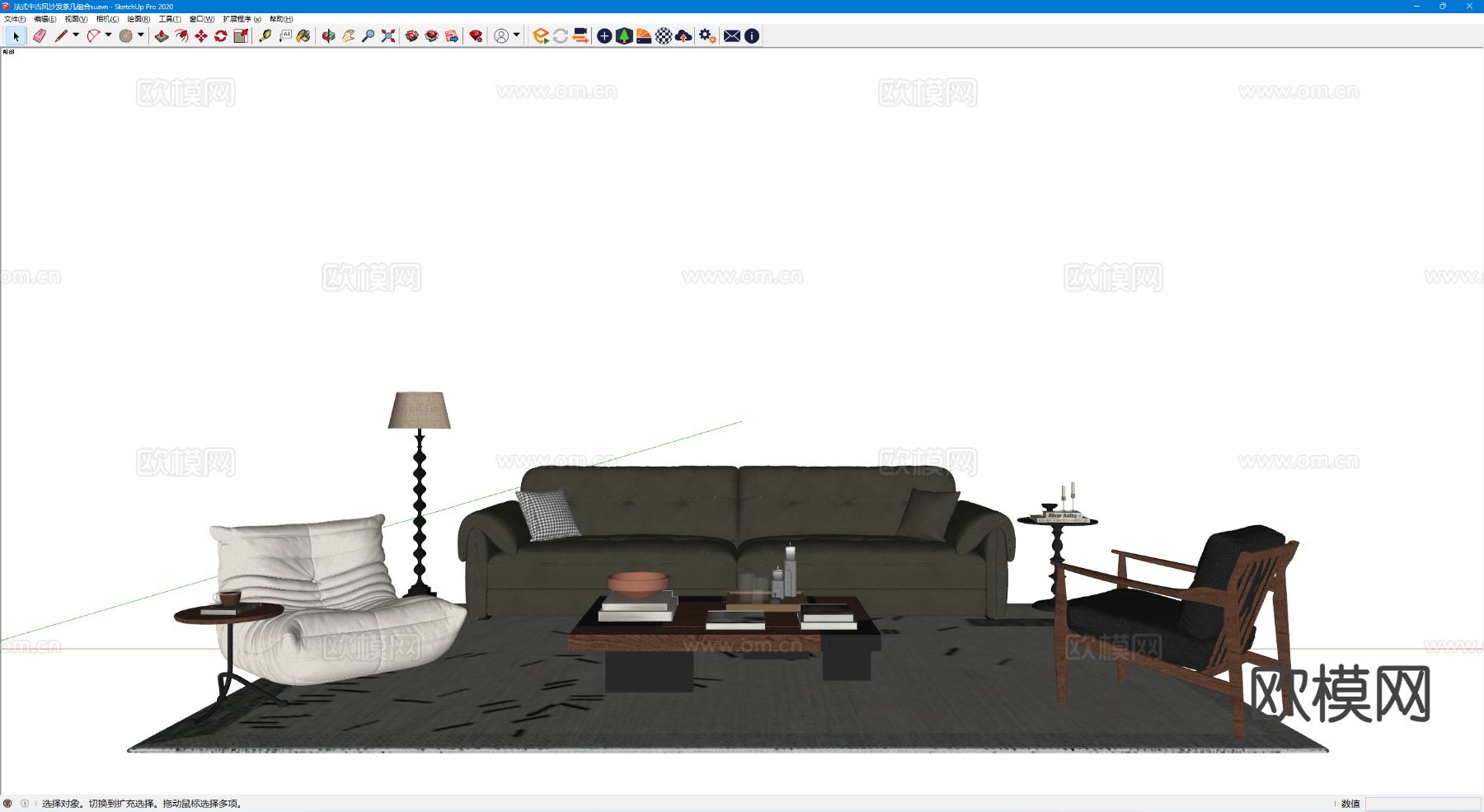
Task: Open the Extension Manager ruby icon
Action: point(476,35)
